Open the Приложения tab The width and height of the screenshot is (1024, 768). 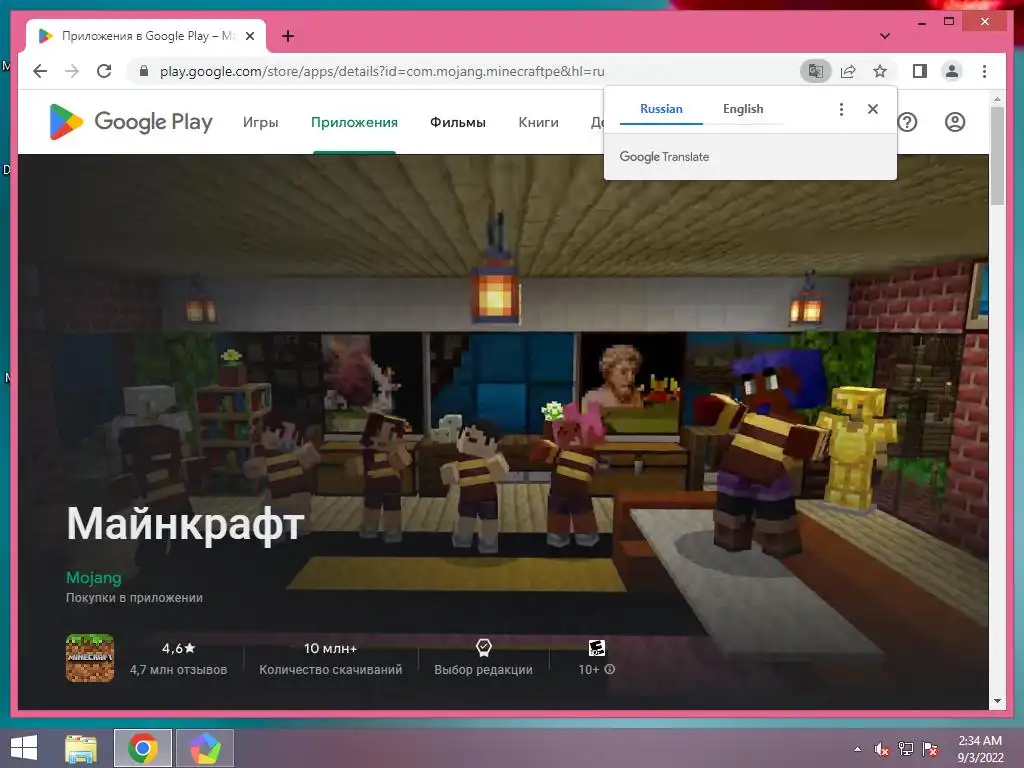click(354, 122)
